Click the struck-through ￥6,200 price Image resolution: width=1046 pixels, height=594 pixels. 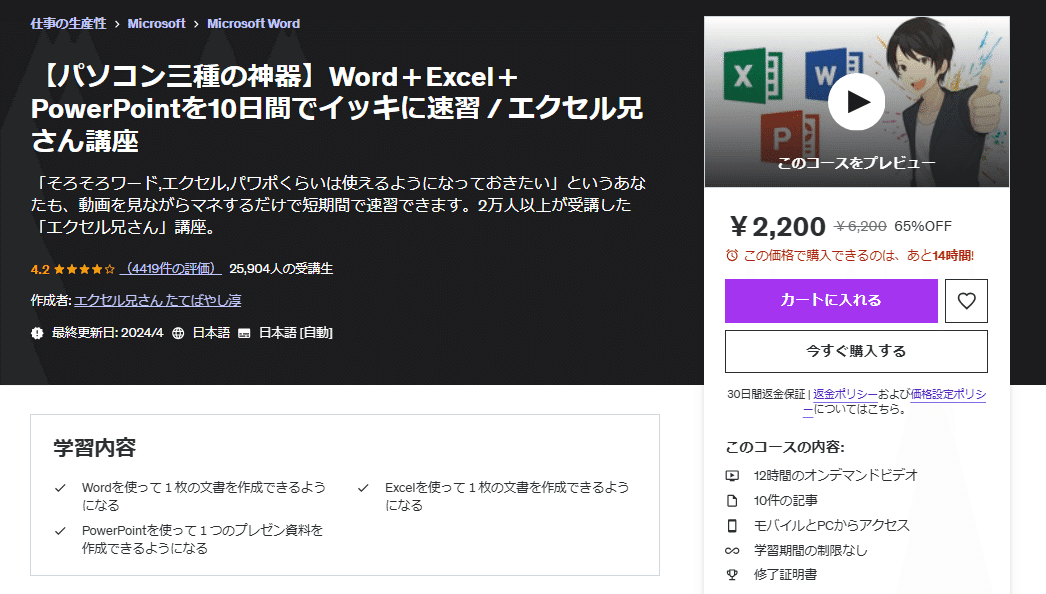(861, 227)
